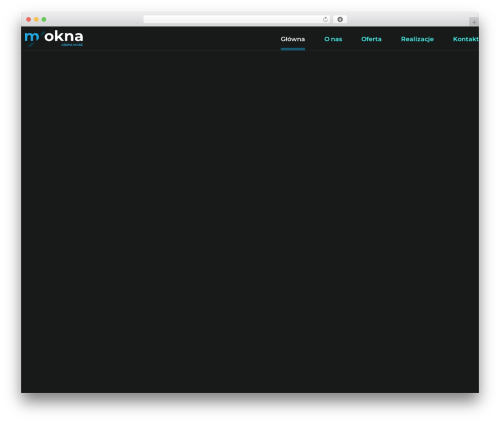Screen dimensions: 500x423
Task: Open a new tab with plus button
Action: [474, 22]
